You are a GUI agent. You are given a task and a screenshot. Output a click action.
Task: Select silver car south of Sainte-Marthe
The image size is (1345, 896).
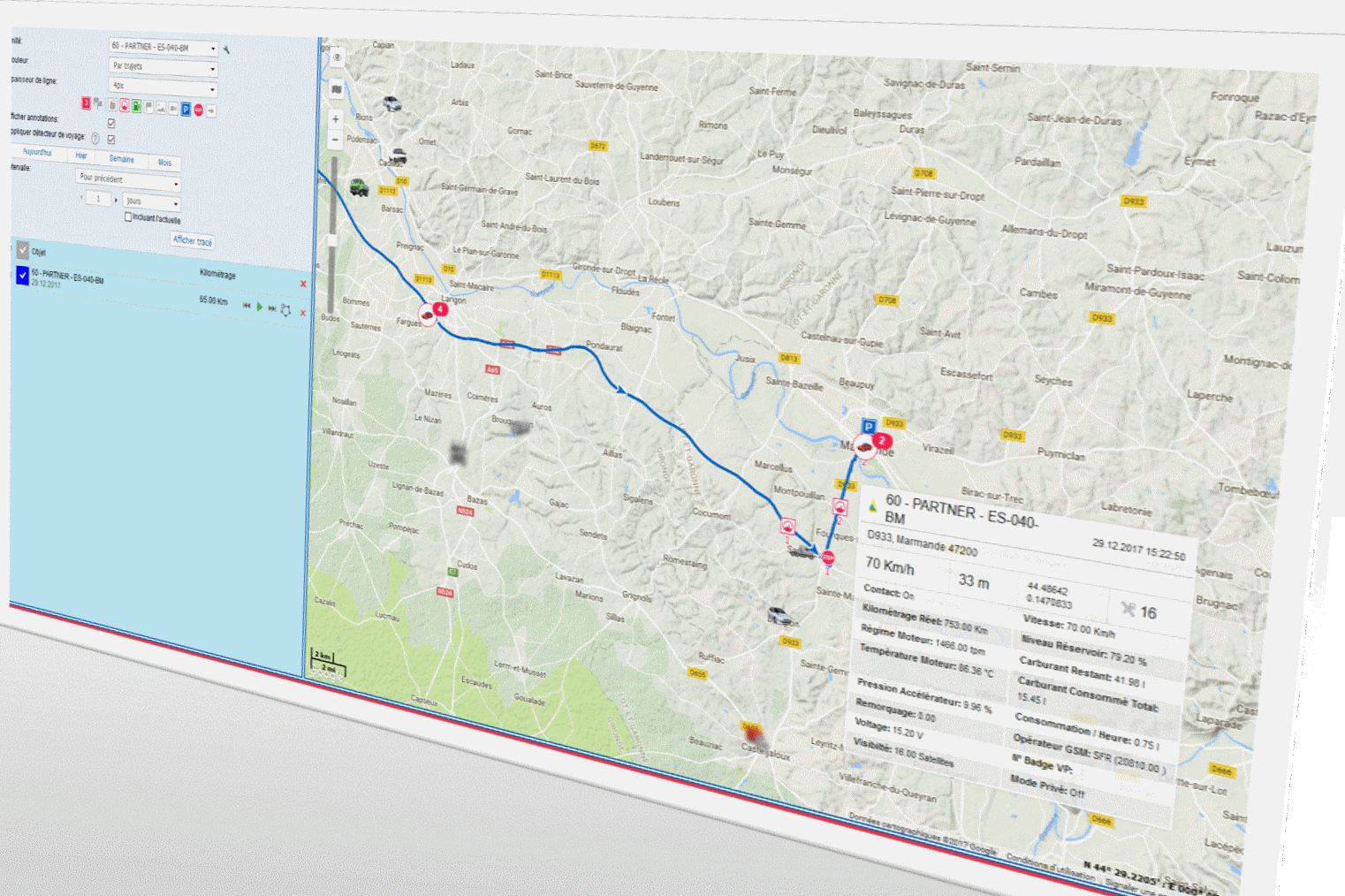tap(779, 615)
